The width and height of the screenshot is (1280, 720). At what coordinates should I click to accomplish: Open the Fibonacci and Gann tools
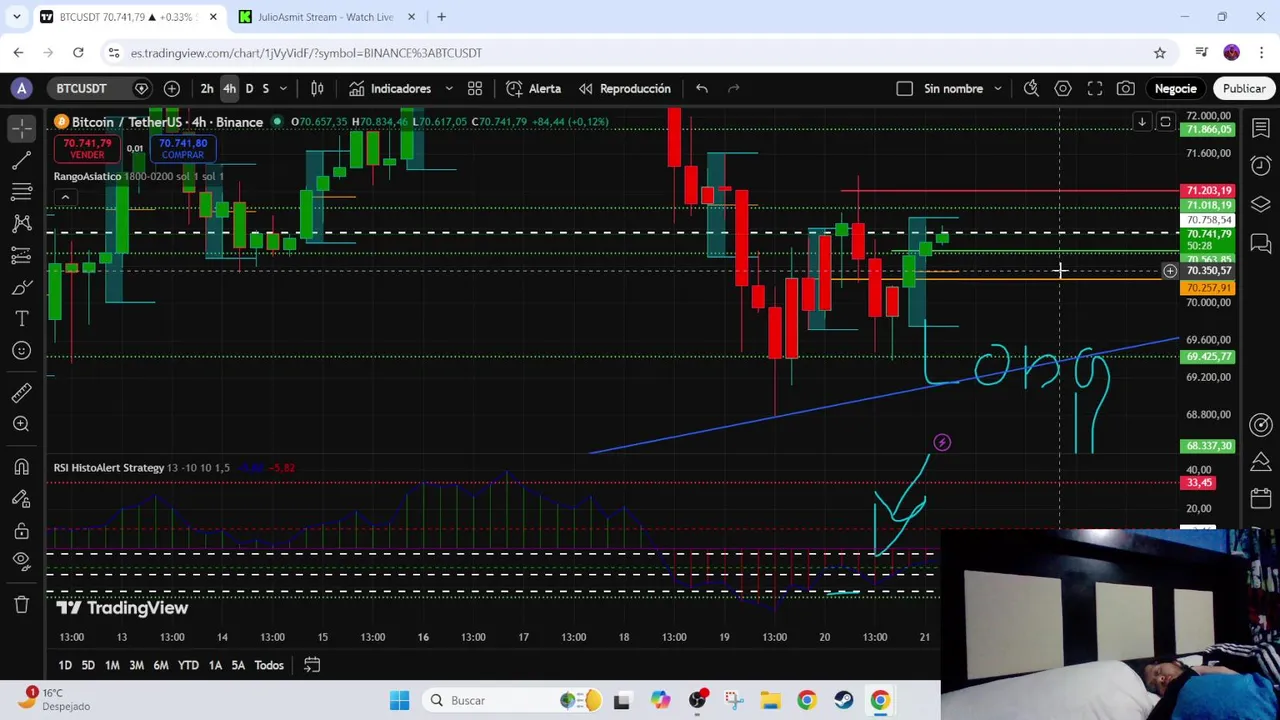22,192
